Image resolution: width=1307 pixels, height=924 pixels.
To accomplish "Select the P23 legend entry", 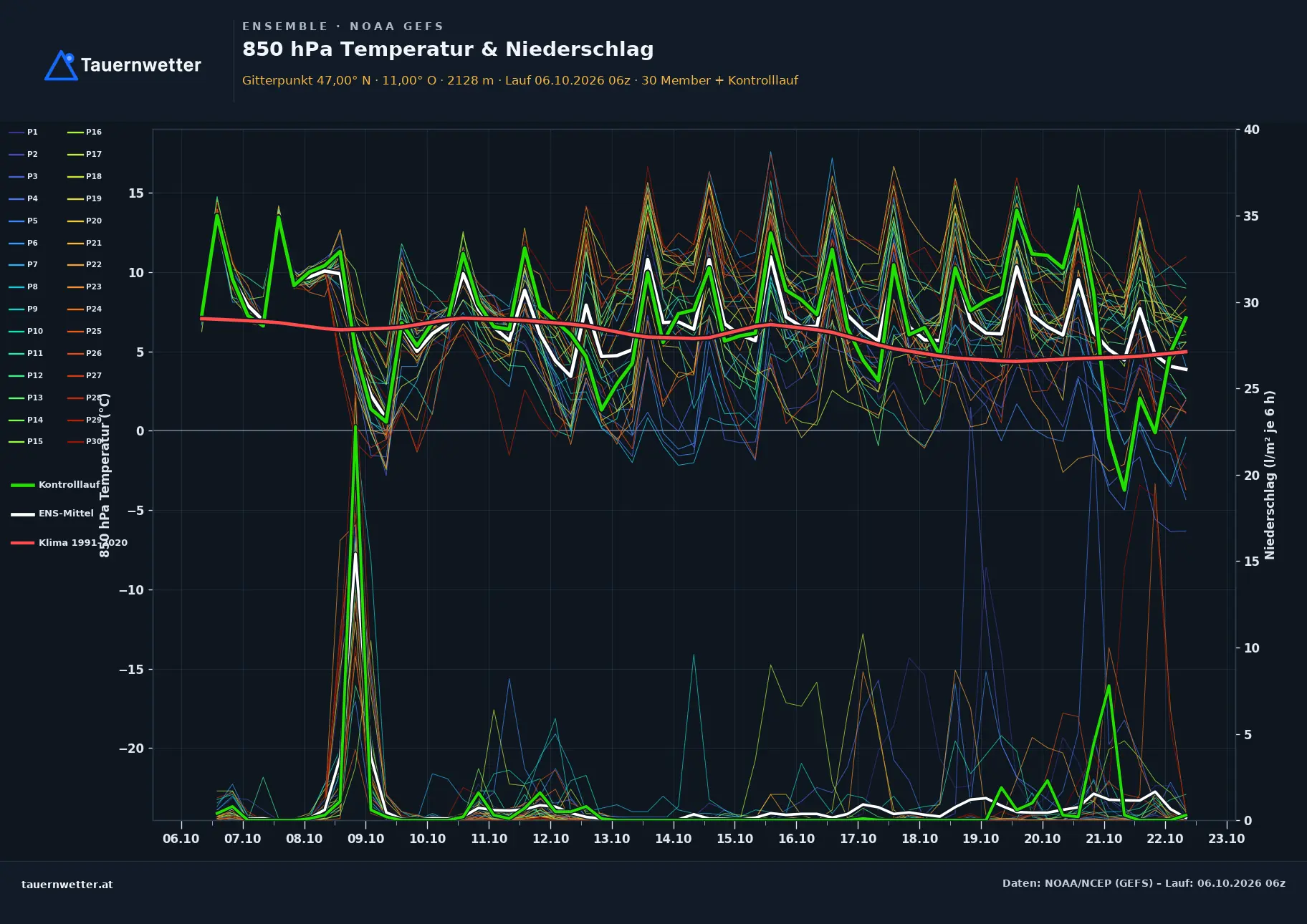I will click(85, 287).
